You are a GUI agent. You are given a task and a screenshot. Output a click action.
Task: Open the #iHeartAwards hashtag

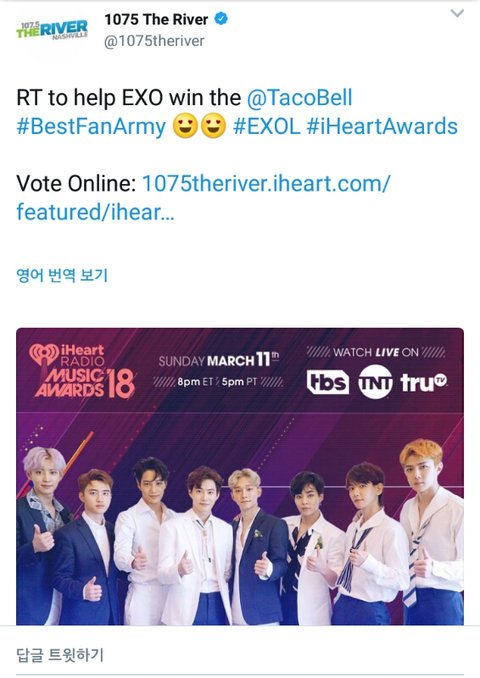click(x=382, y=127)
